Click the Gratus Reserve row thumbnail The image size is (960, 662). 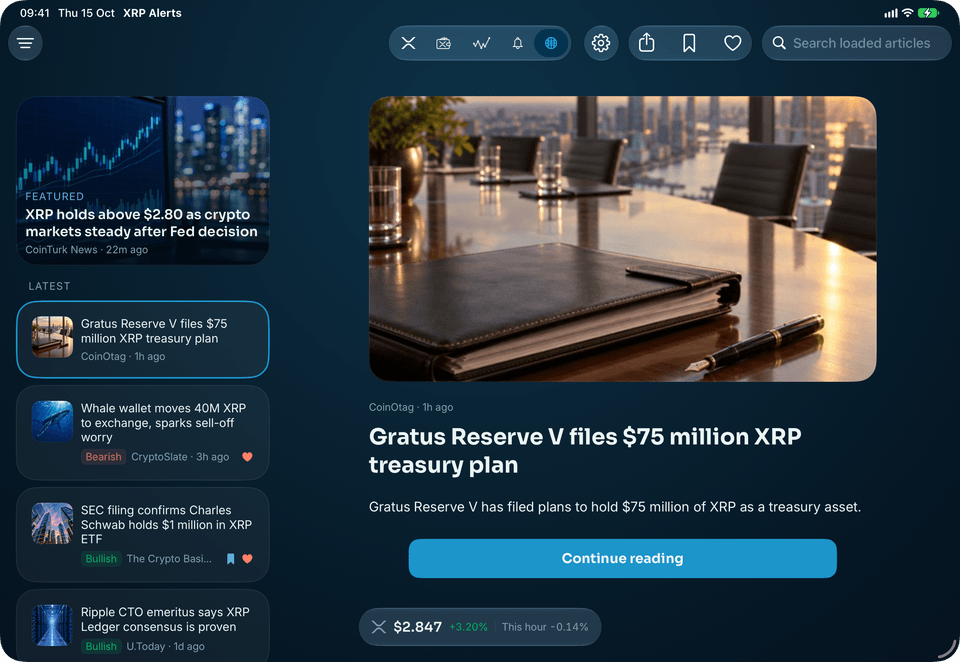52,337
